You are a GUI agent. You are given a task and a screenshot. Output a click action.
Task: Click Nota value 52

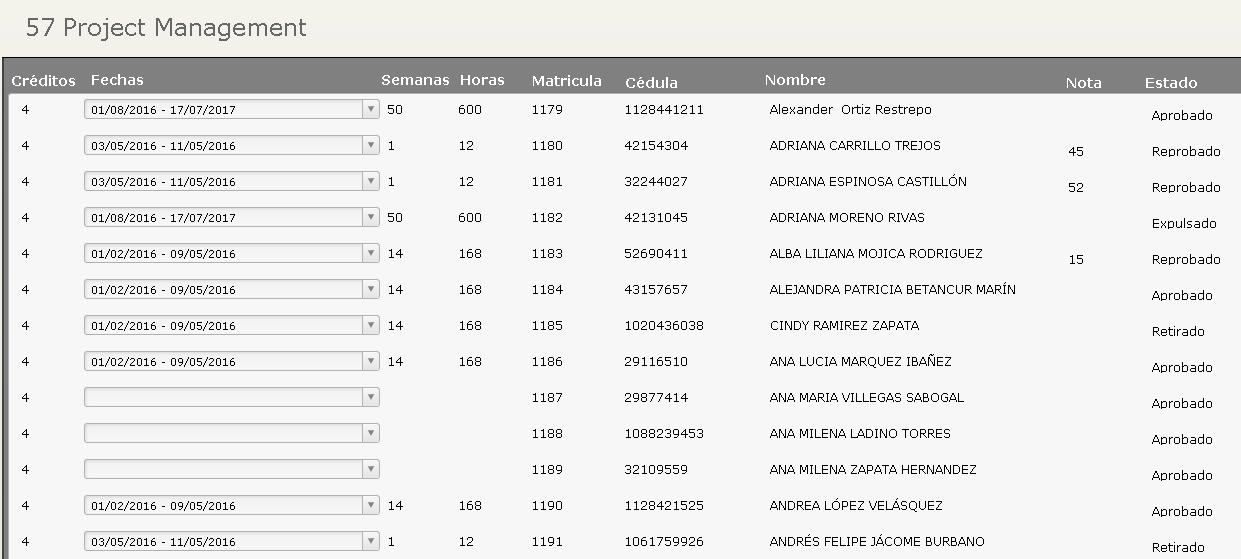tap(1076, 187)
